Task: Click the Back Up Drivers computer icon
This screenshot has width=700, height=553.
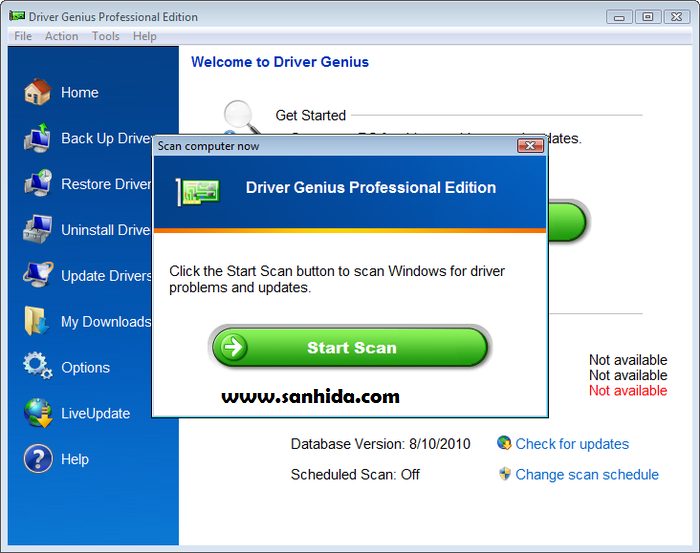Action: click(x=38, y=138)
